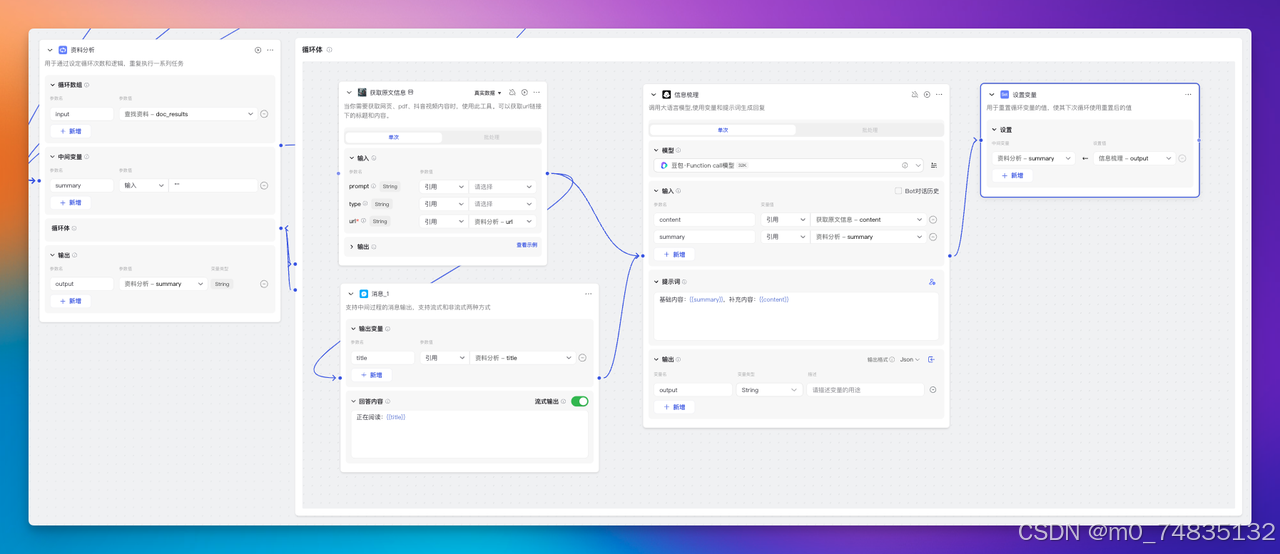The image size is (1280, 554).
Task: Open model parameter settings icon beside 豆包 model
Action: [x=934, y=165]
